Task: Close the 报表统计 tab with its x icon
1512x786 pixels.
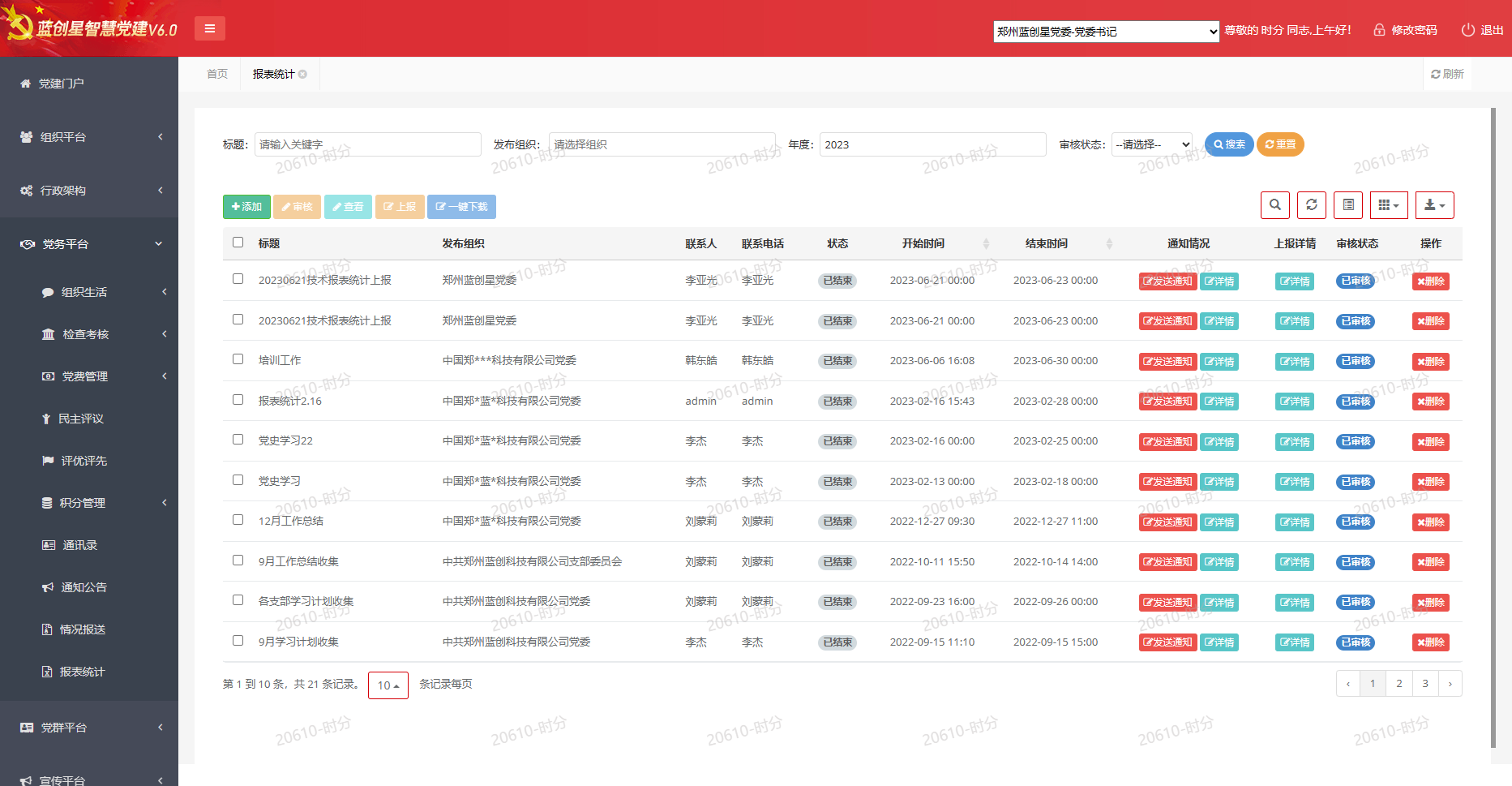Action: (302, 74)
